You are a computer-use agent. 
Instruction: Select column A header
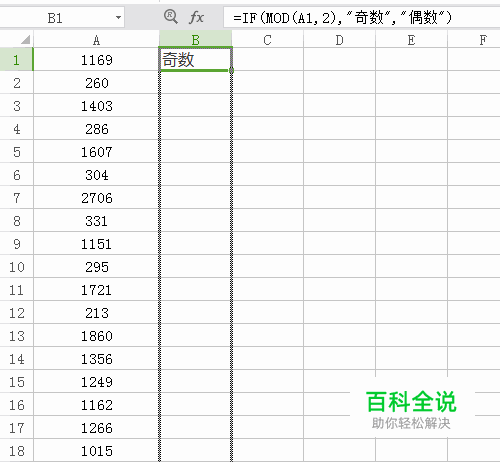(x=96, y=40)
